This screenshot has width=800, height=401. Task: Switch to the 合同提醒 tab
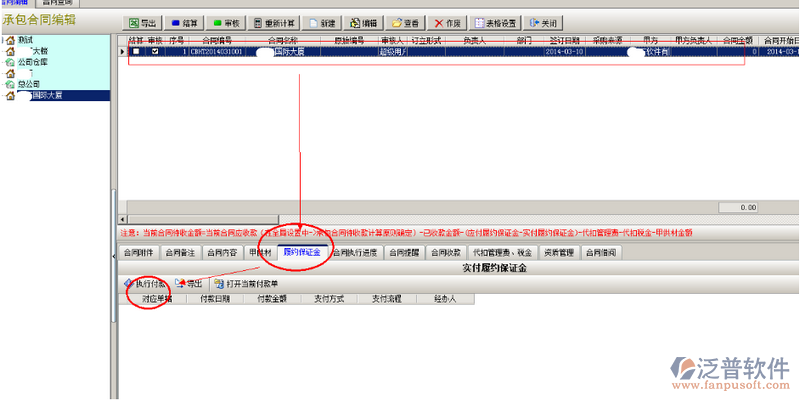(404, 253)
